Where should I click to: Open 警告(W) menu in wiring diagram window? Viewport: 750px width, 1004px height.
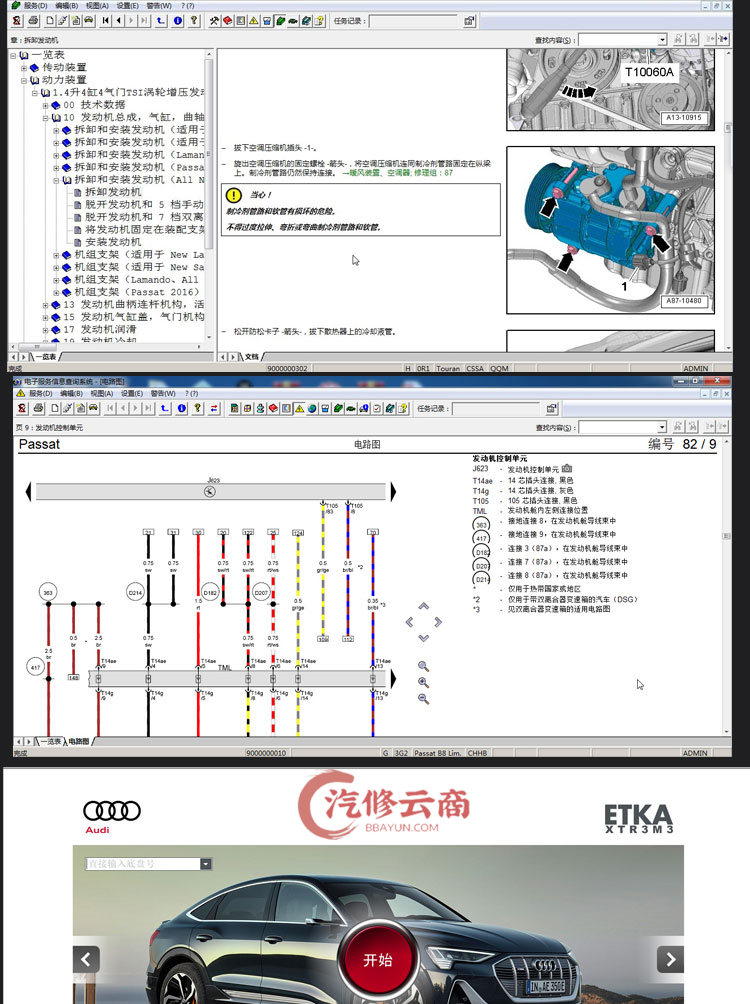point(163,393)
